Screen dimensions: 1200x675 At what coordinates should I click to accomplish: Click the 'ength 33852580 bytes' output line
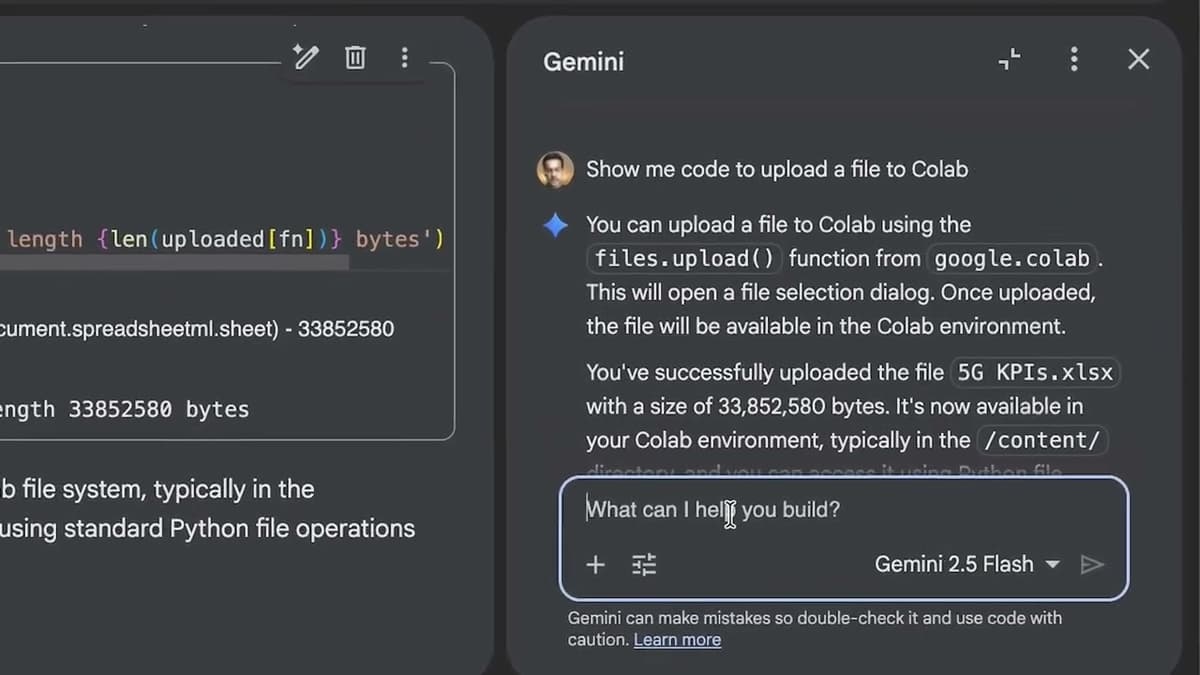(x=124, y=409)
